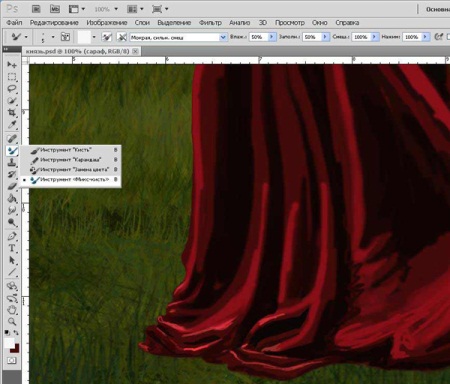Click the active Mixer Brush toolbox icon

12,151
